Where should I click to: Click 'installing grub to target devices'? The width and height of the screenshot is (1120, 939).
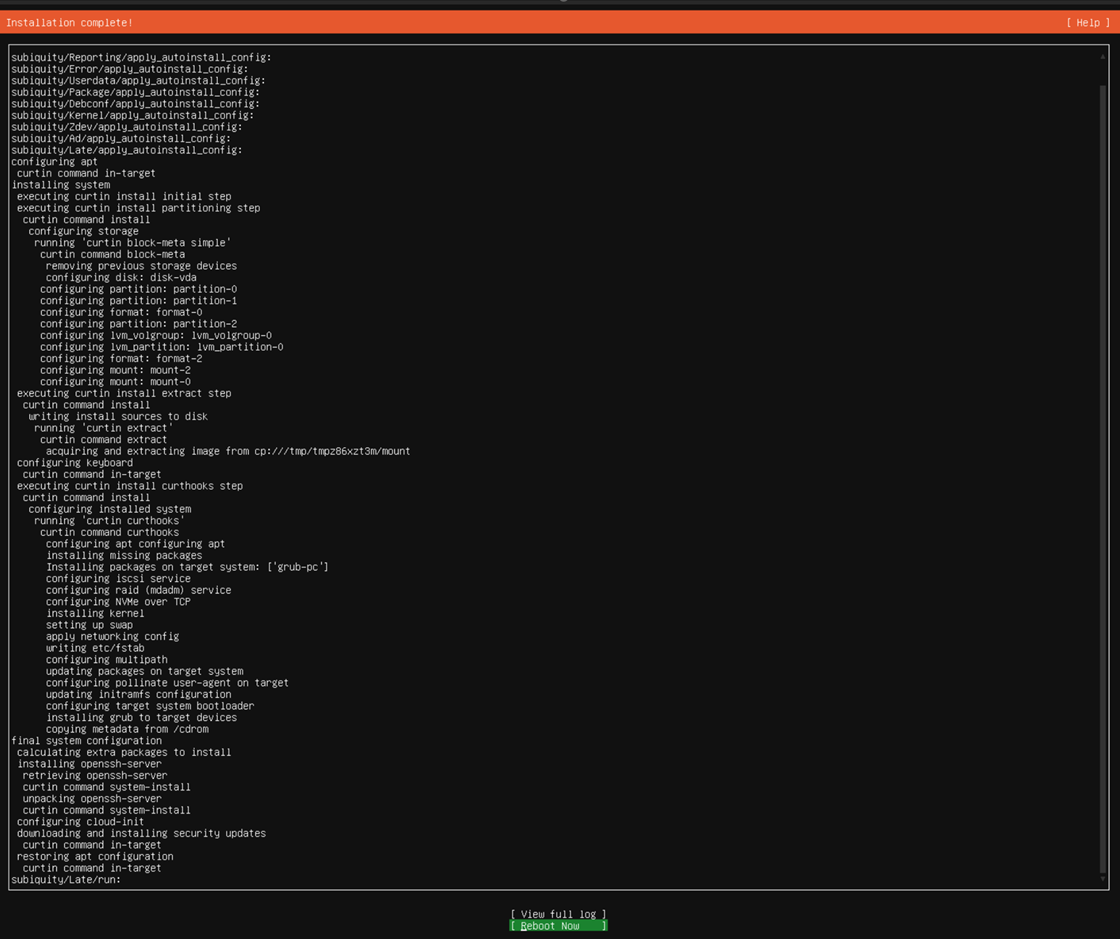tap(141, 718)
